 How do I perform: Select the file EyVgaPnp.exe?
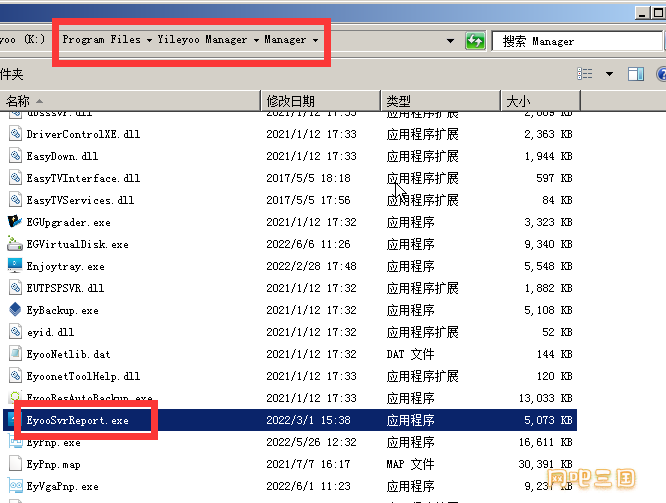tap(62, 486)
